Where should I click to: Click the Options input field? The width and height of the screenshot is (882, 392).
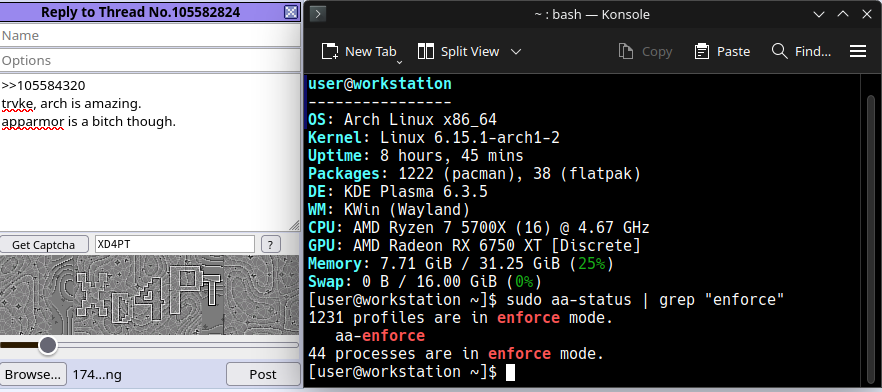click(x=150, y=60)
